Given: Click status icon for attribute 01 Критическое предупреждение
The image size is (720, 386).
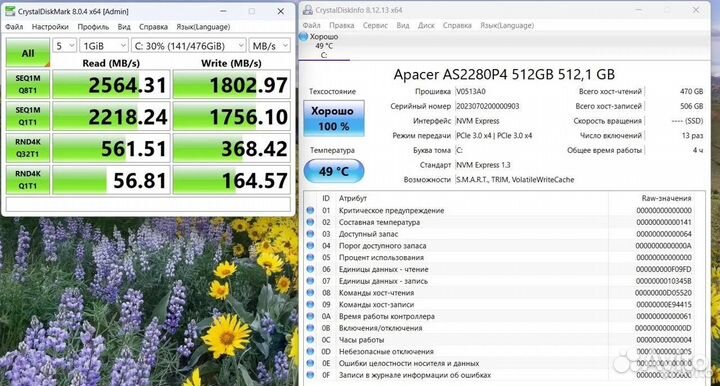Looking at the screenshot, I should click(310, 210).
